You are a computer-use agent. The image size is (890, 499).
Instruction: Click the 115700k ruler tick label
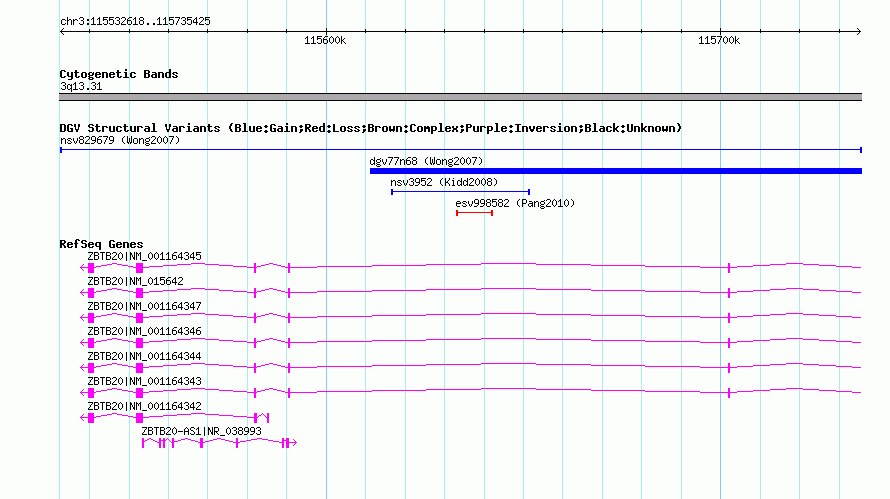point(719,40)
